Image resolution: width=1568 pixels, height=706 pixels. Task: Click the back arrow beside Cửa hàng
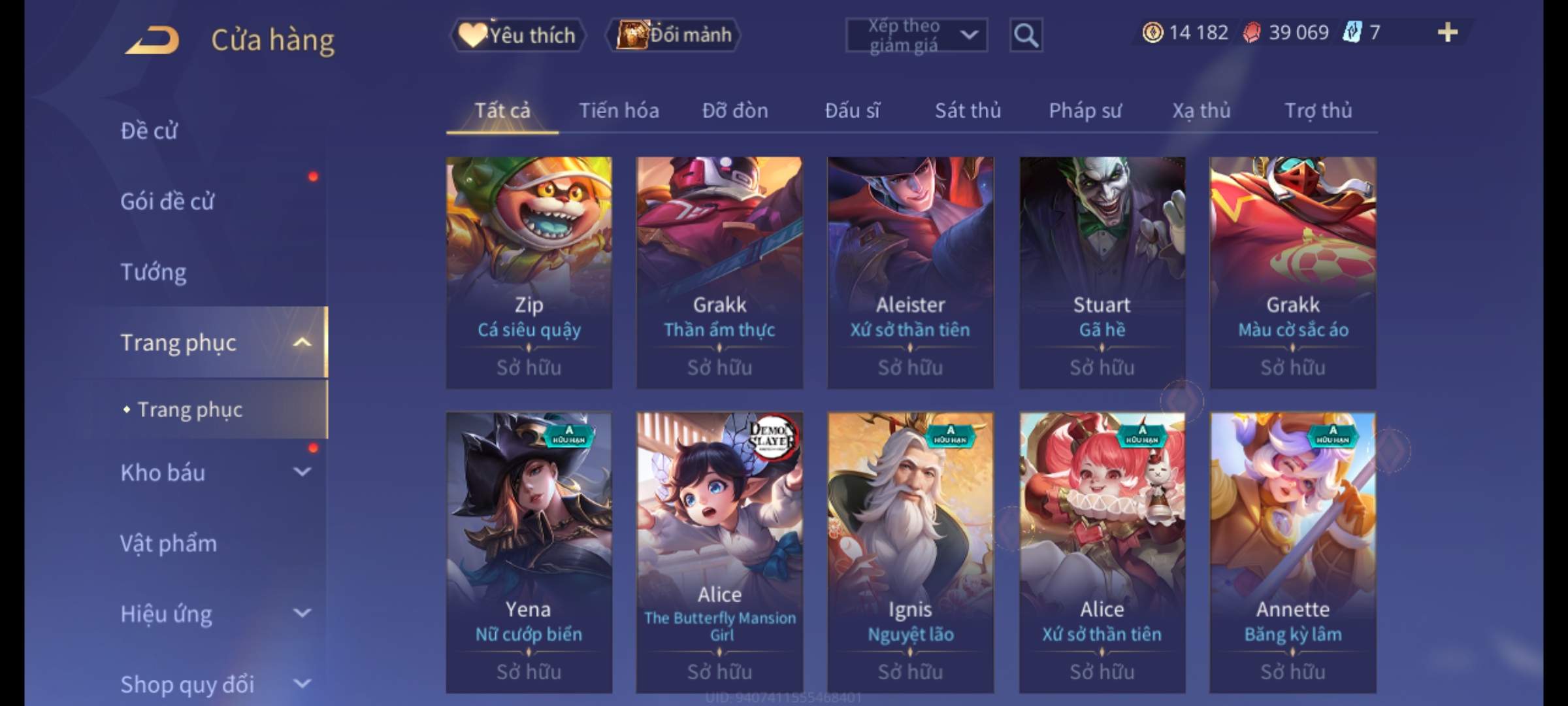[x=152, y=41]
